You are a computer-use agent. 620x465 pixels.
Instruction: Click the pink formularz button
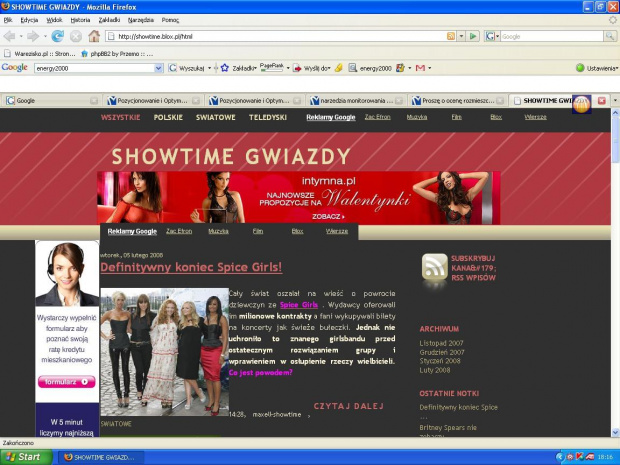tap(66, 382)
